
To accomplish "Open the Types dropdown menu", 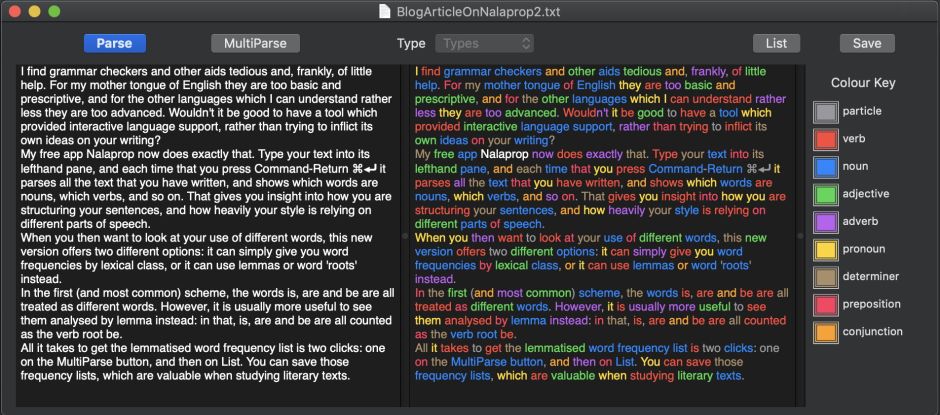I will coord(485,43).
